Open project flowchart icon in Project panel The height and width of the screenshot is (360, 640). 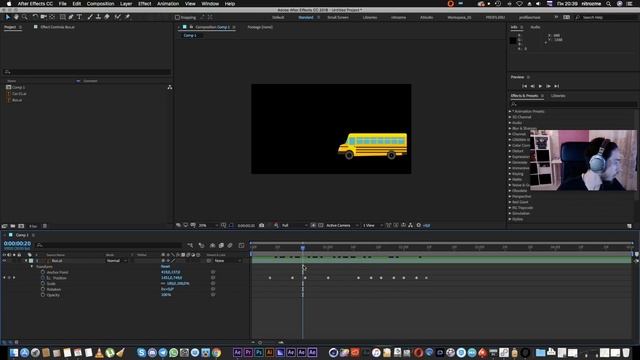[170, 87]
